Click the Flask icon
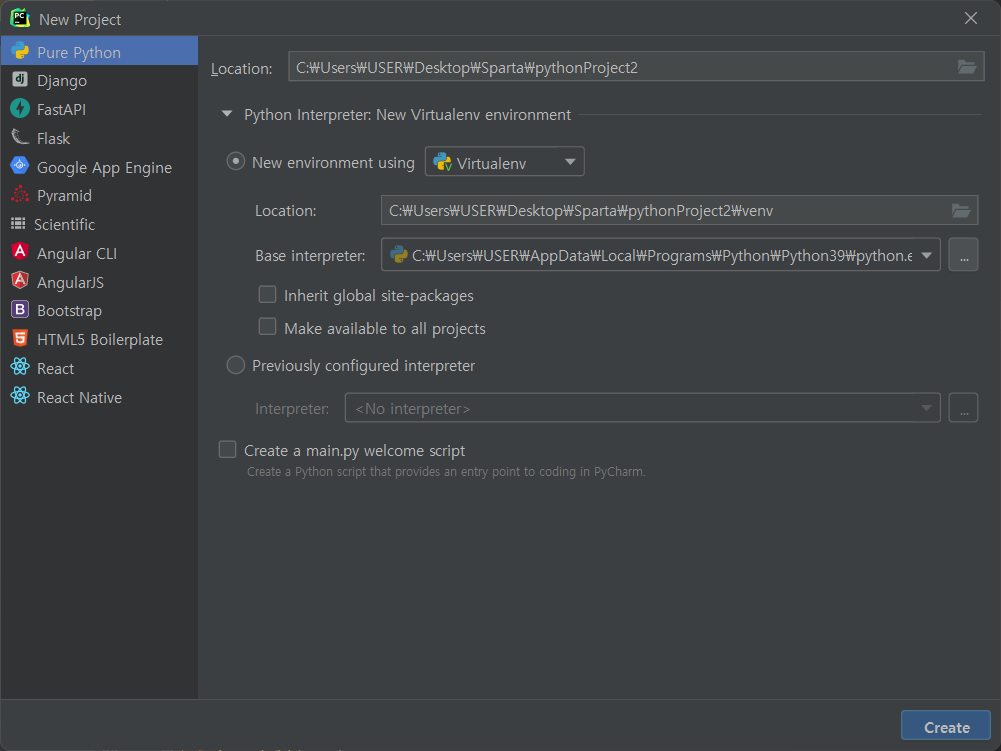The height and width of the screenshot is (751, 1001). (20, 137)
